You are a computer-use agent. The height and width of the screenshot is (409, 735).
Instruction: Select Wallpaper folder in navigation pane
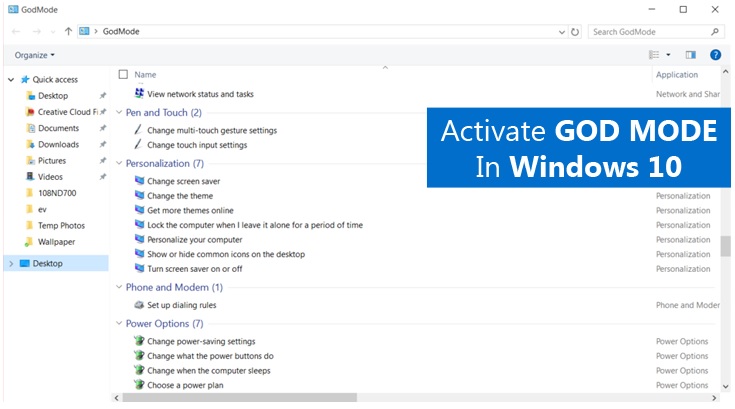(56, 242)
